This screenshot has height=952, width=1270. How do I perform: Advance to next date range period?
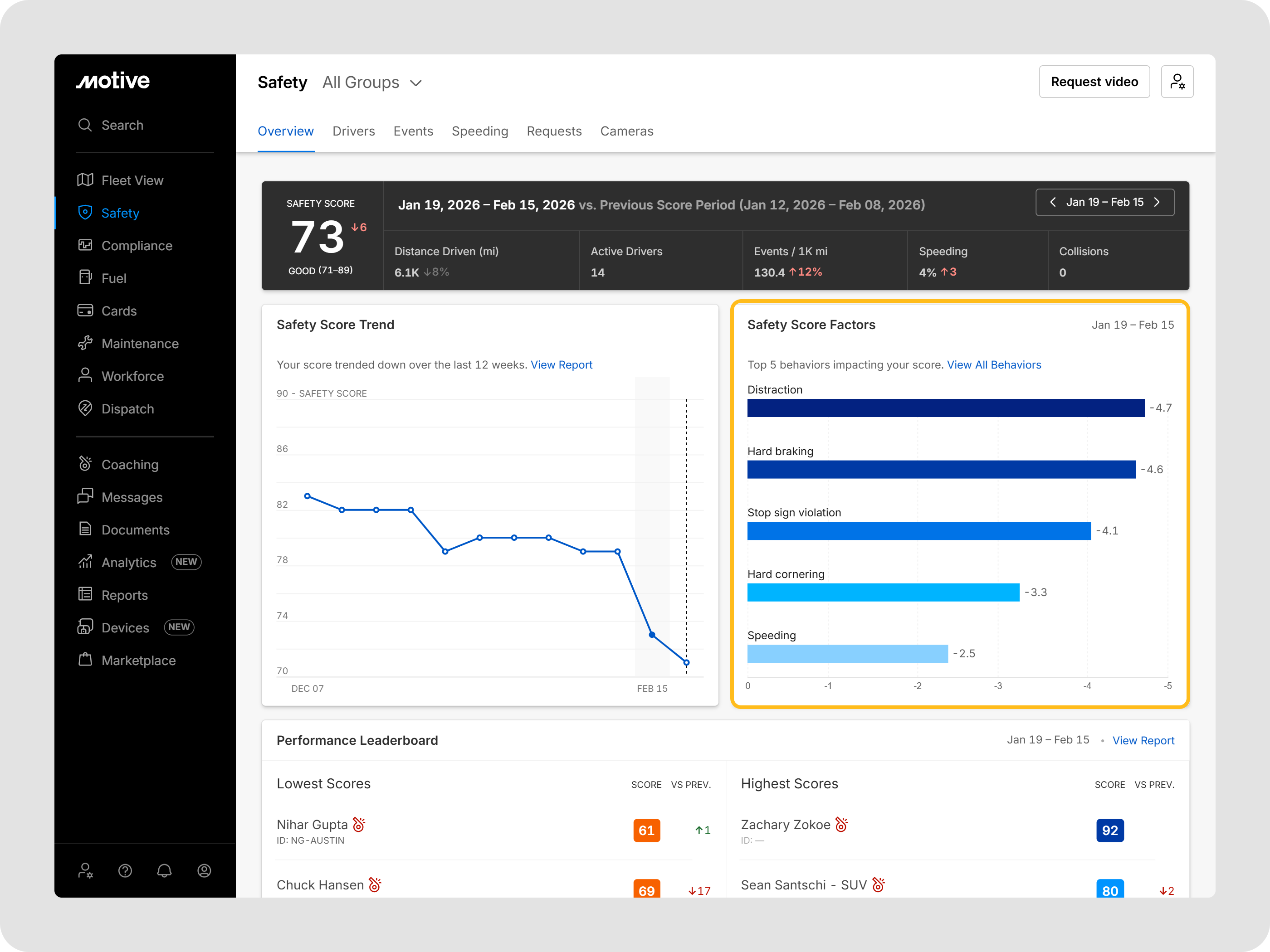1157,202
